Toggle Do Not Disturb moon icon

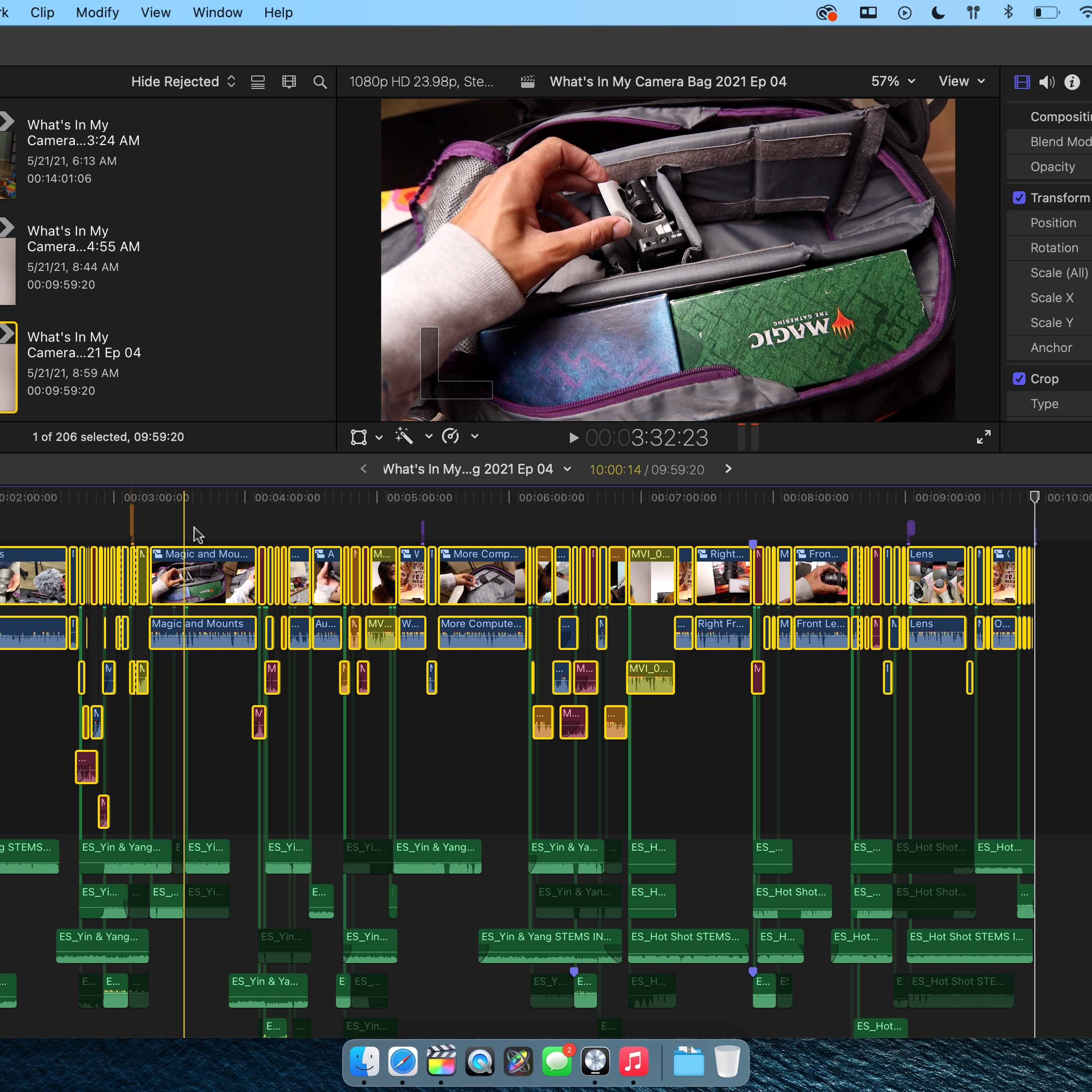938,12
